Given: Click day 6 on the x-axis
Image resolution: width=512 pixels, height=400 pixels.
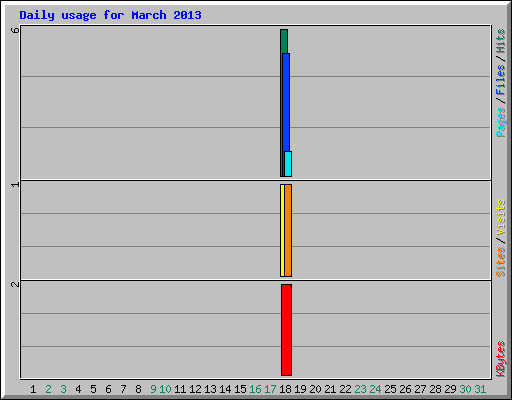Looking at the screenshot, I should click(x=108, y=389).
